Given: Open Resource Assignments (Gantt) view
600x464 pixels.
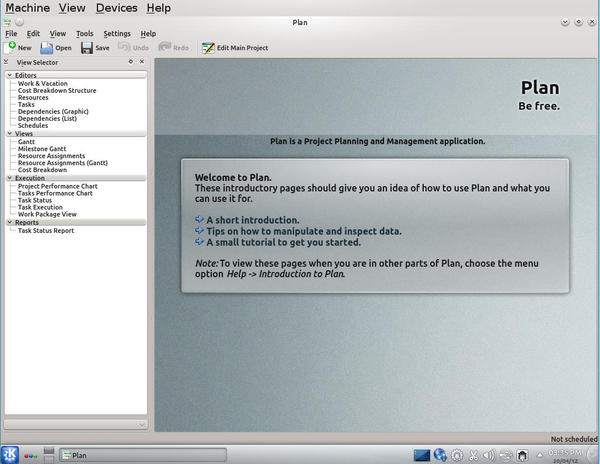Looking at the screenshot, I should [x=63, y=163].
